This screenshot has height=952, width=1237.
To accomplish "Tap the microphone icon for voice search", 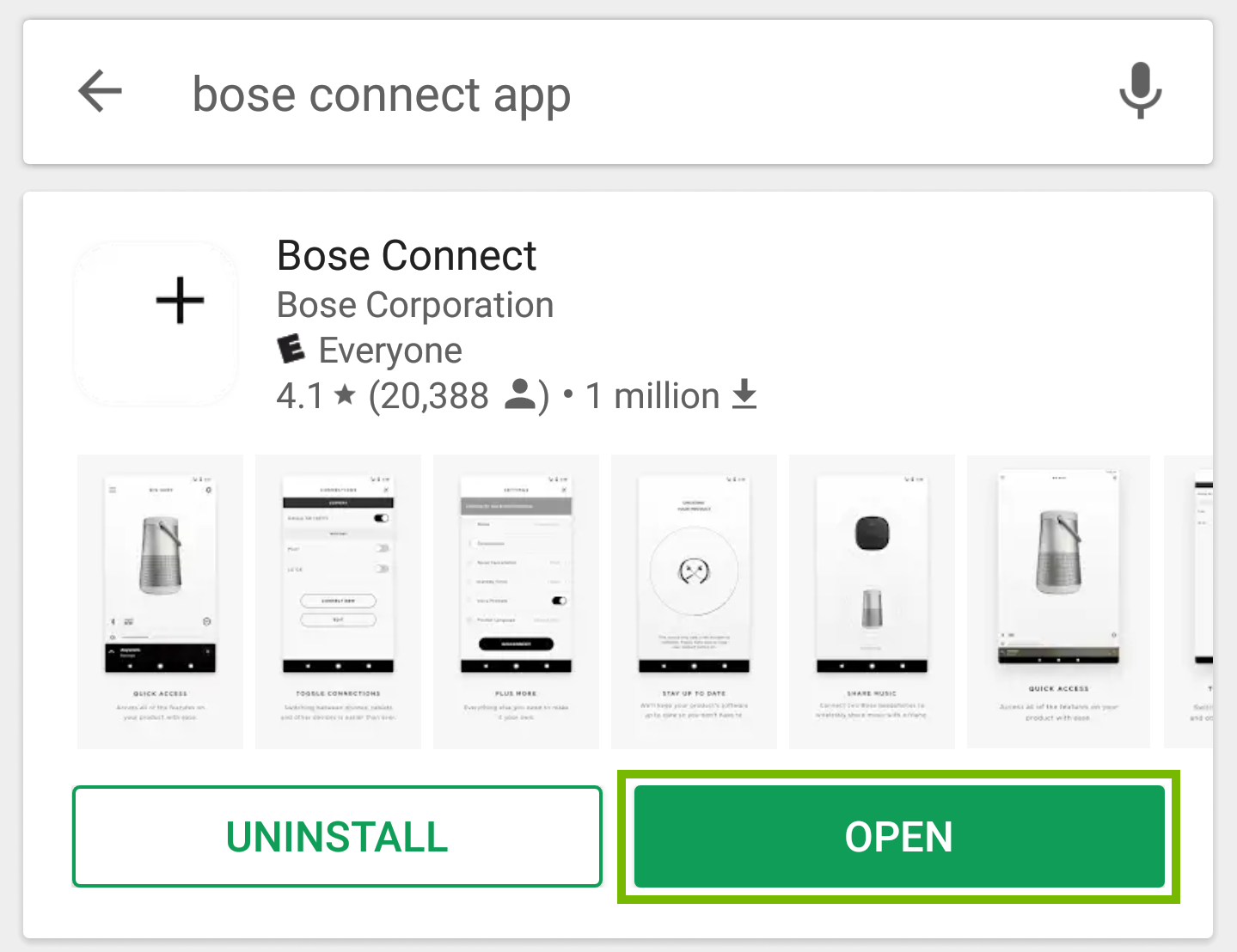I will click(x=1138, y=92).
